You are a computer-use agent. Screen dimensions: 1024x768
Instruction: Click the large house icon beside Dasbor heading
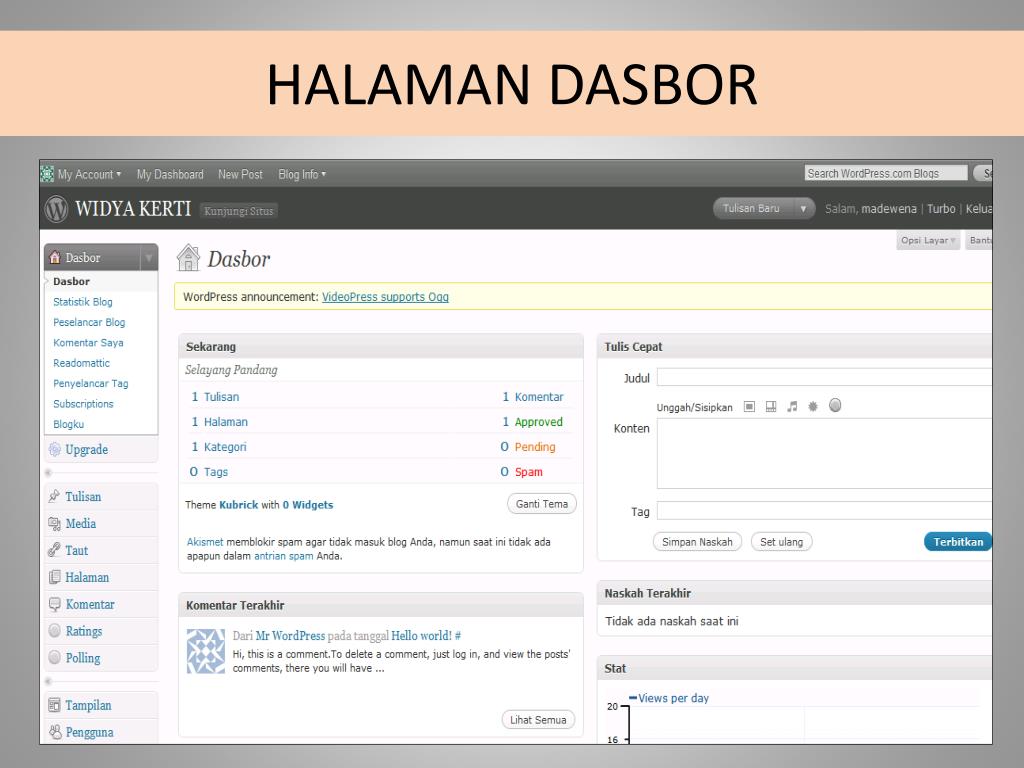[188, 258]
